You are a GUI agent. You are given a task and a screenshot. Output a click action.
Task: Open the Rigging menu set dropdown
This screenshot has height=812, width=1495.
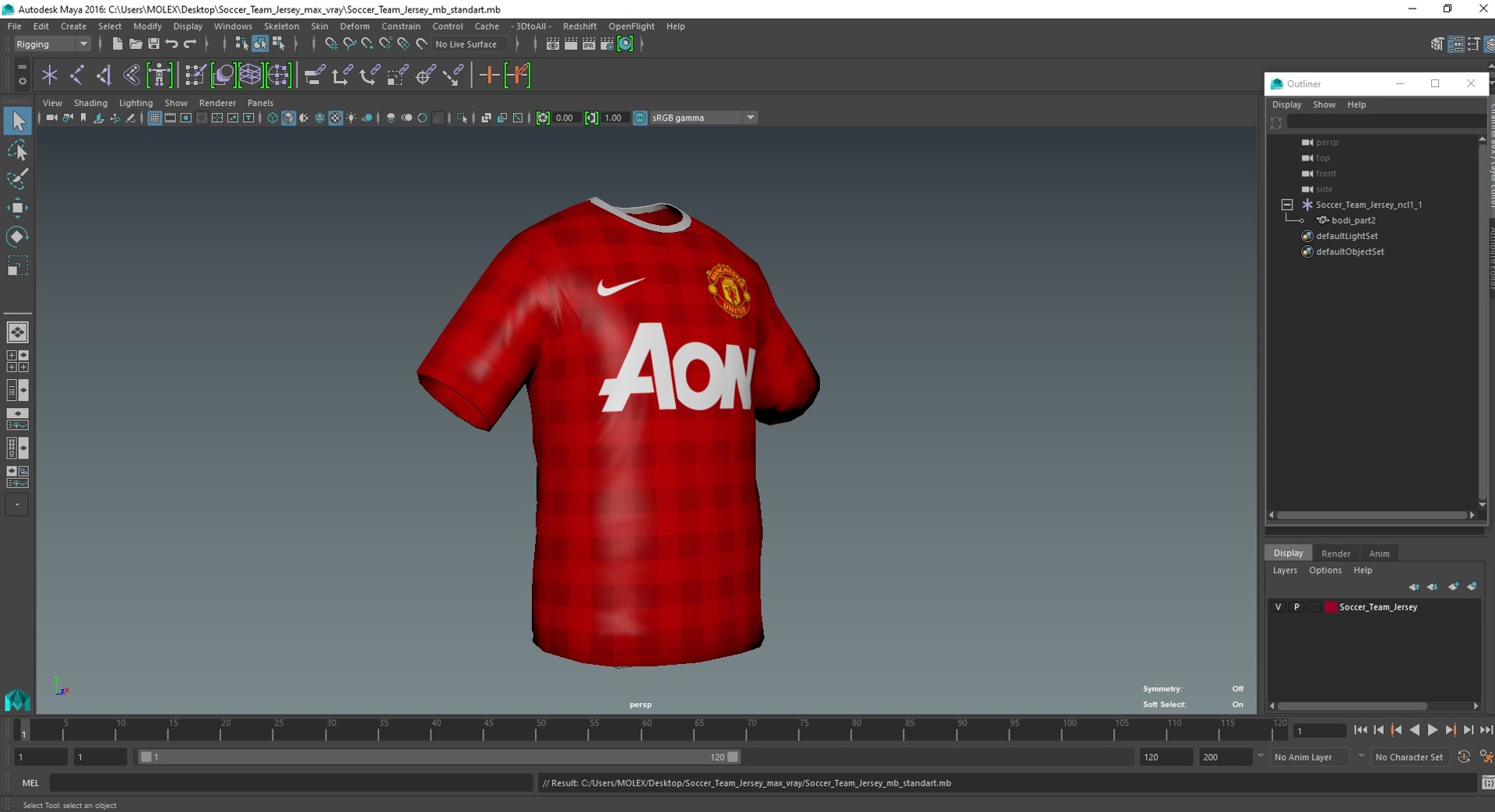[51, 44]
